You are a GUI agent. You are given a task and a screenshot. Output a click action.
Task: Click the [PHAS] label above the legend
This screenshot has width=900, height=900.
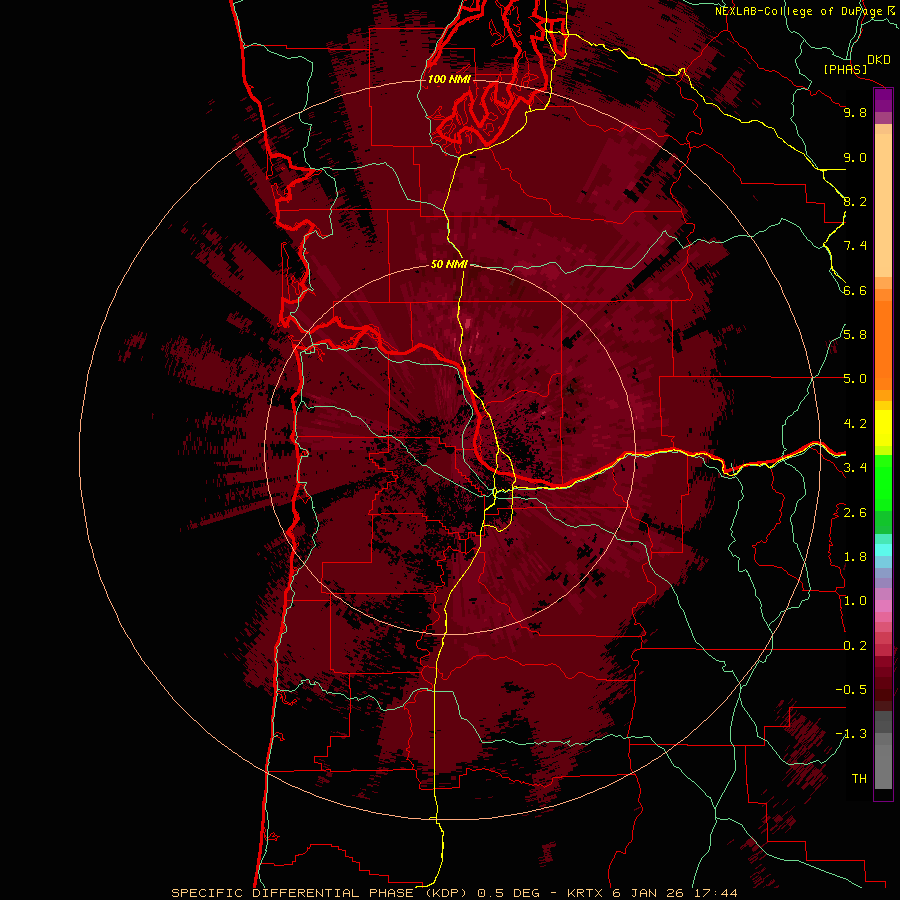[x=845, y=69]
